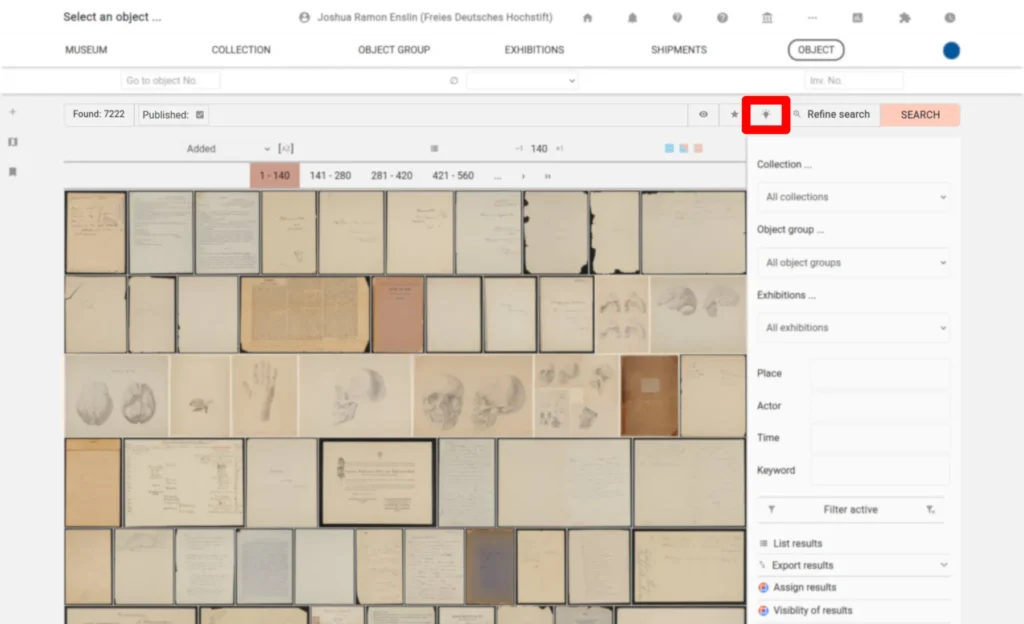Go to page 281 - 420
The width and height of the screenshot is (1024, 624).
tap(391, 176)
